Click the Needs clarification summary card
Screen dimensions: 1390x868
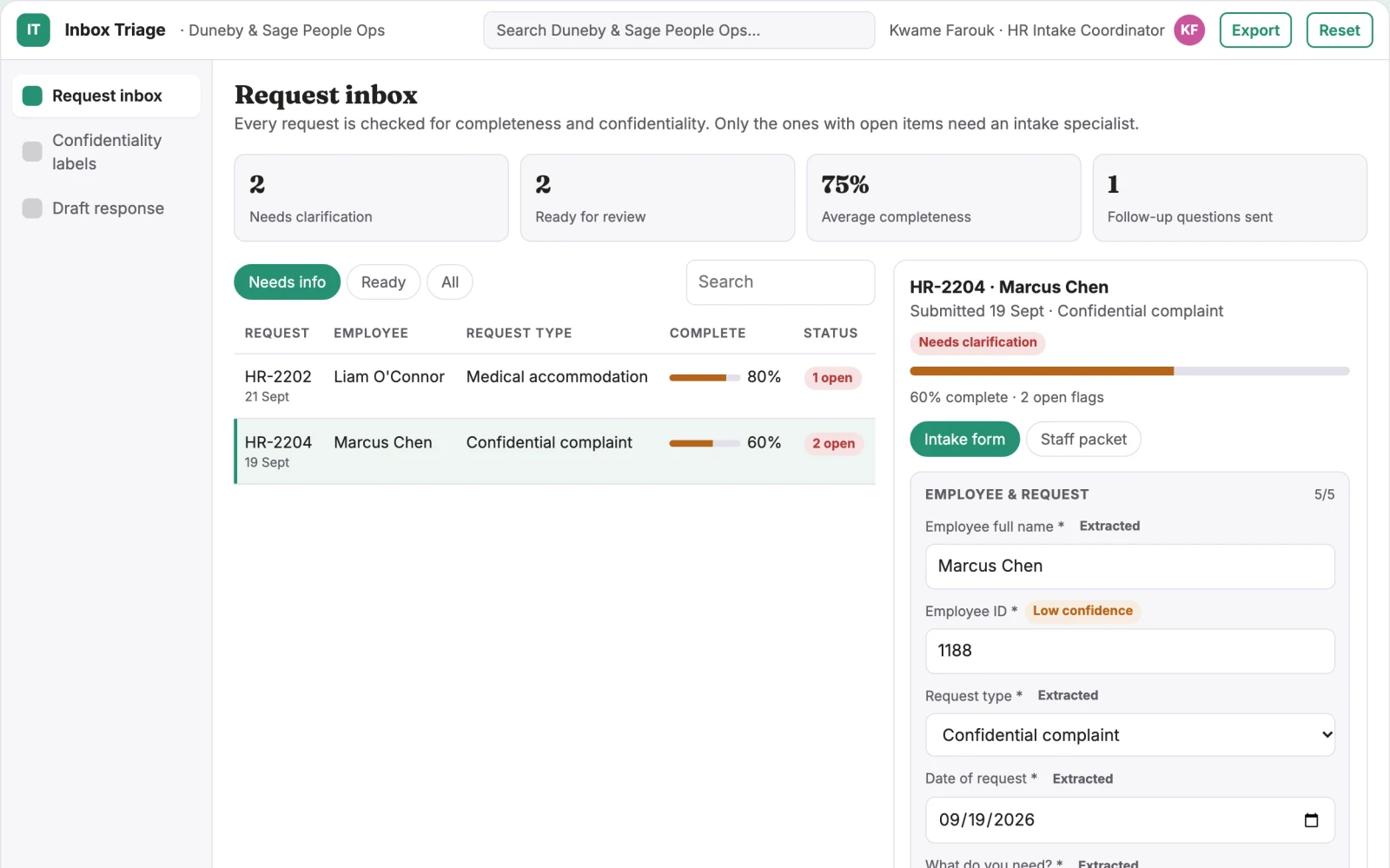coord(371,198)
